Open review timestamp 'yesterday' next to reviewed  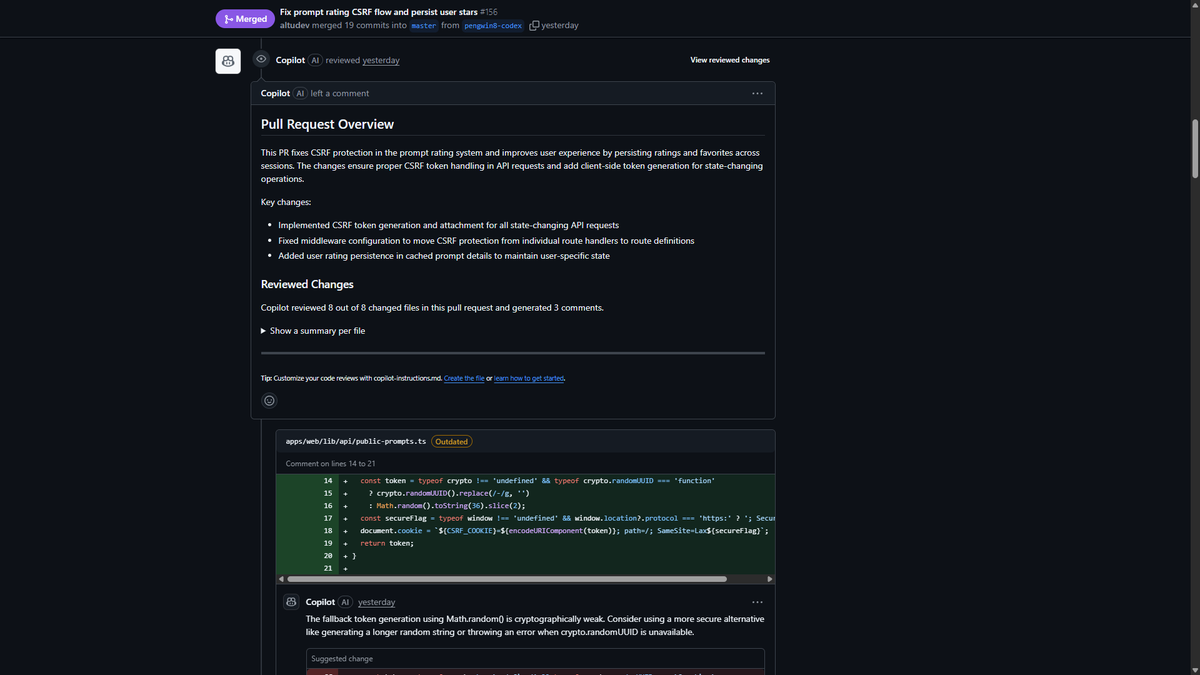click(381, 60)
